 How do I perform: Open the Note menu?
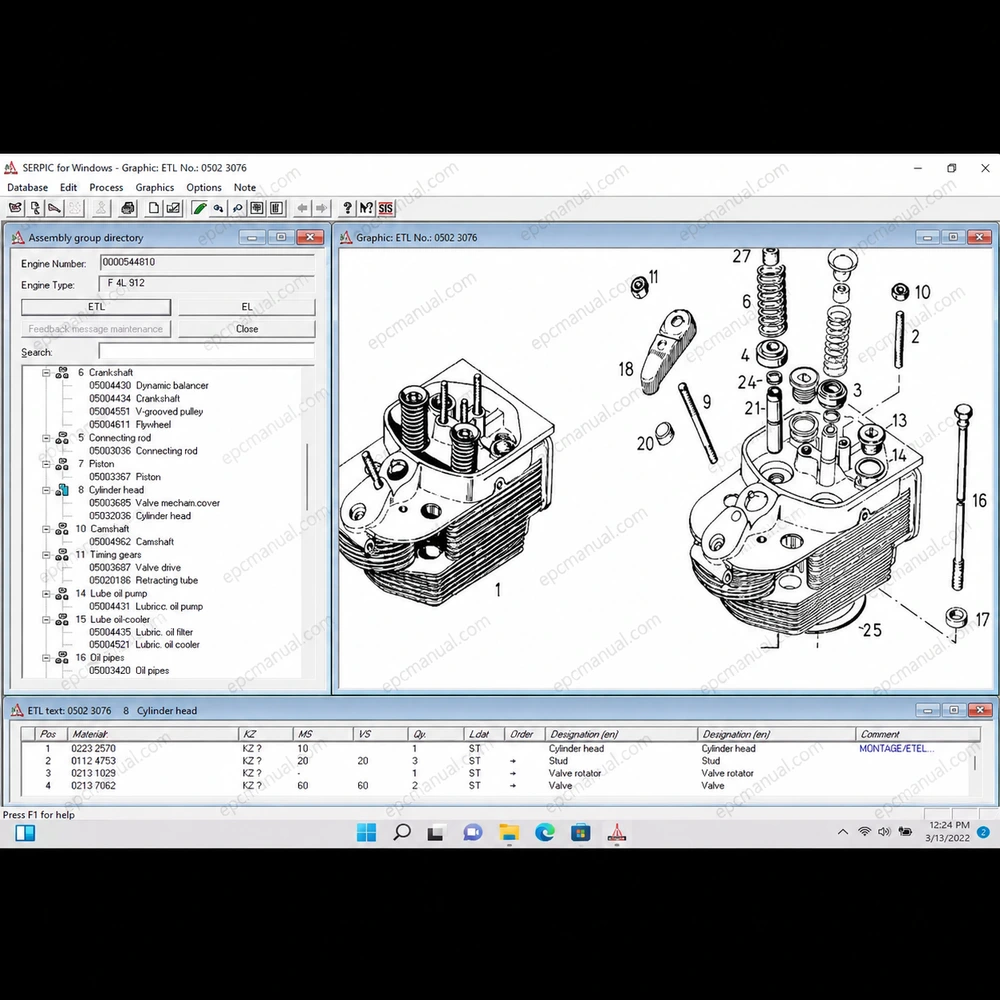click(x=245, y=188)
